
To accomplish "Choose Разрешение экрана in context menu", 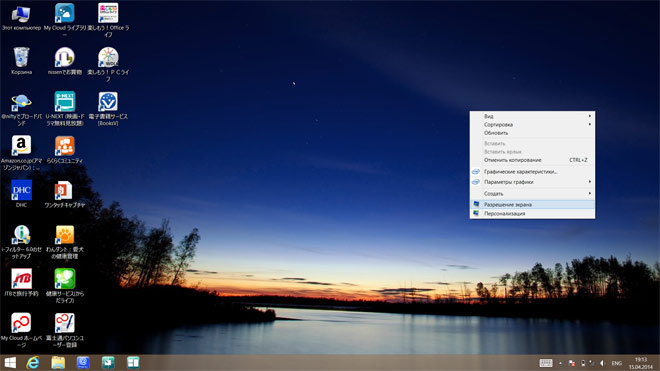I will coord(532,205).
